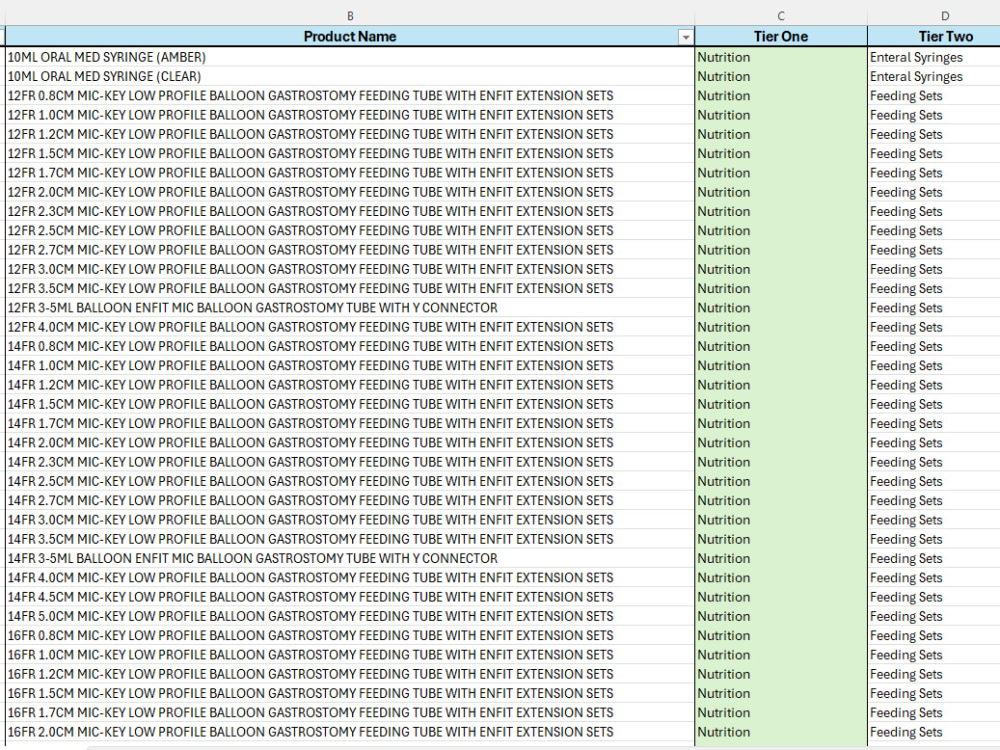Select Nutrition cell in 16FR 2.0CM row
This screenshot has width=1000, height=750.
pyautogui.click(x=781, y=732)
